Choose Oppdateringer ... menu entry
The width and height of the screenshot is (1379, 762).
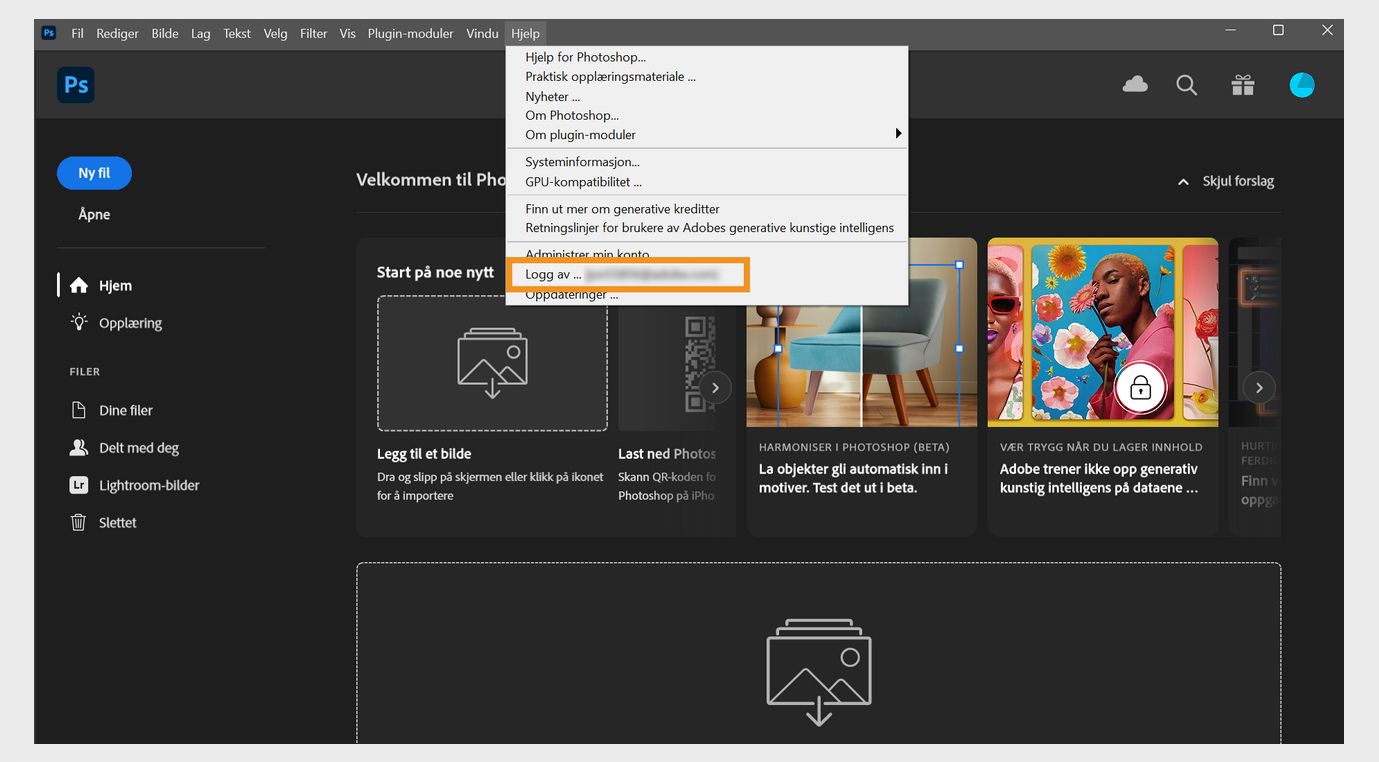707,294
